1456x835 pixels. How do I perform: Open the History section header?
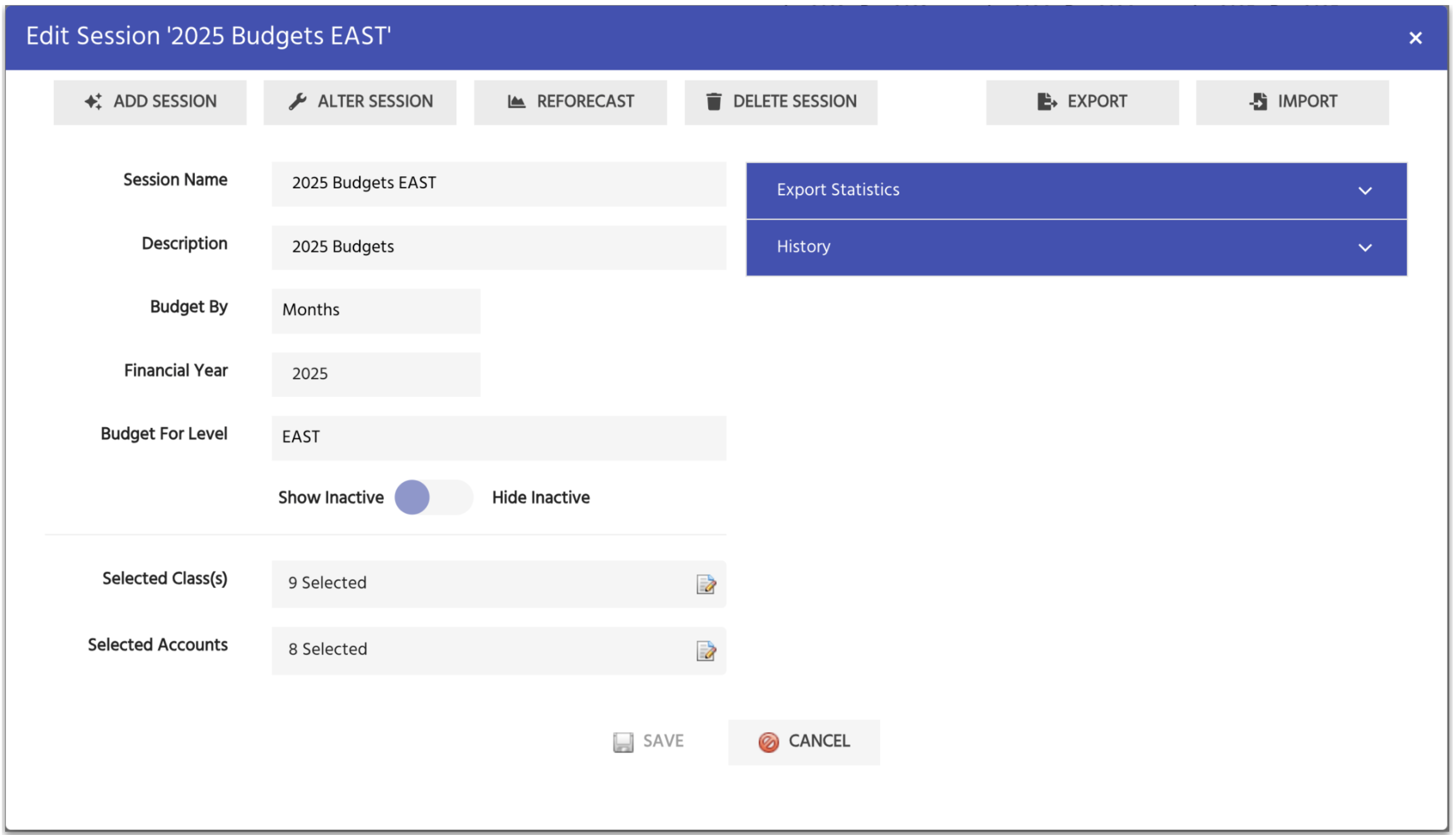(x=1077, y=248)
